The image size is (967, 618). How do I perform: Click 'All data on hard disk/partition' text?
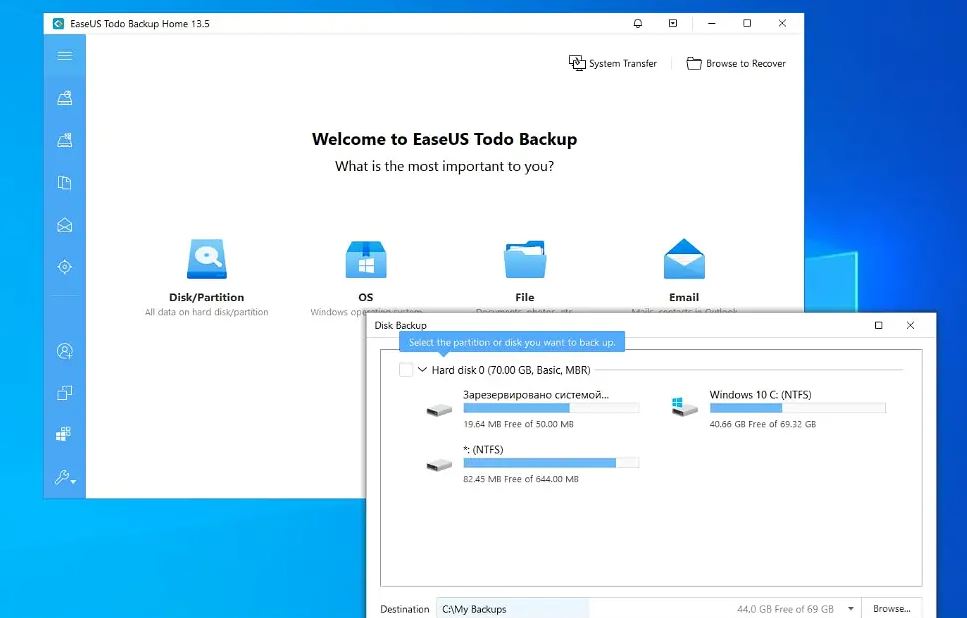tap(207, 312)
